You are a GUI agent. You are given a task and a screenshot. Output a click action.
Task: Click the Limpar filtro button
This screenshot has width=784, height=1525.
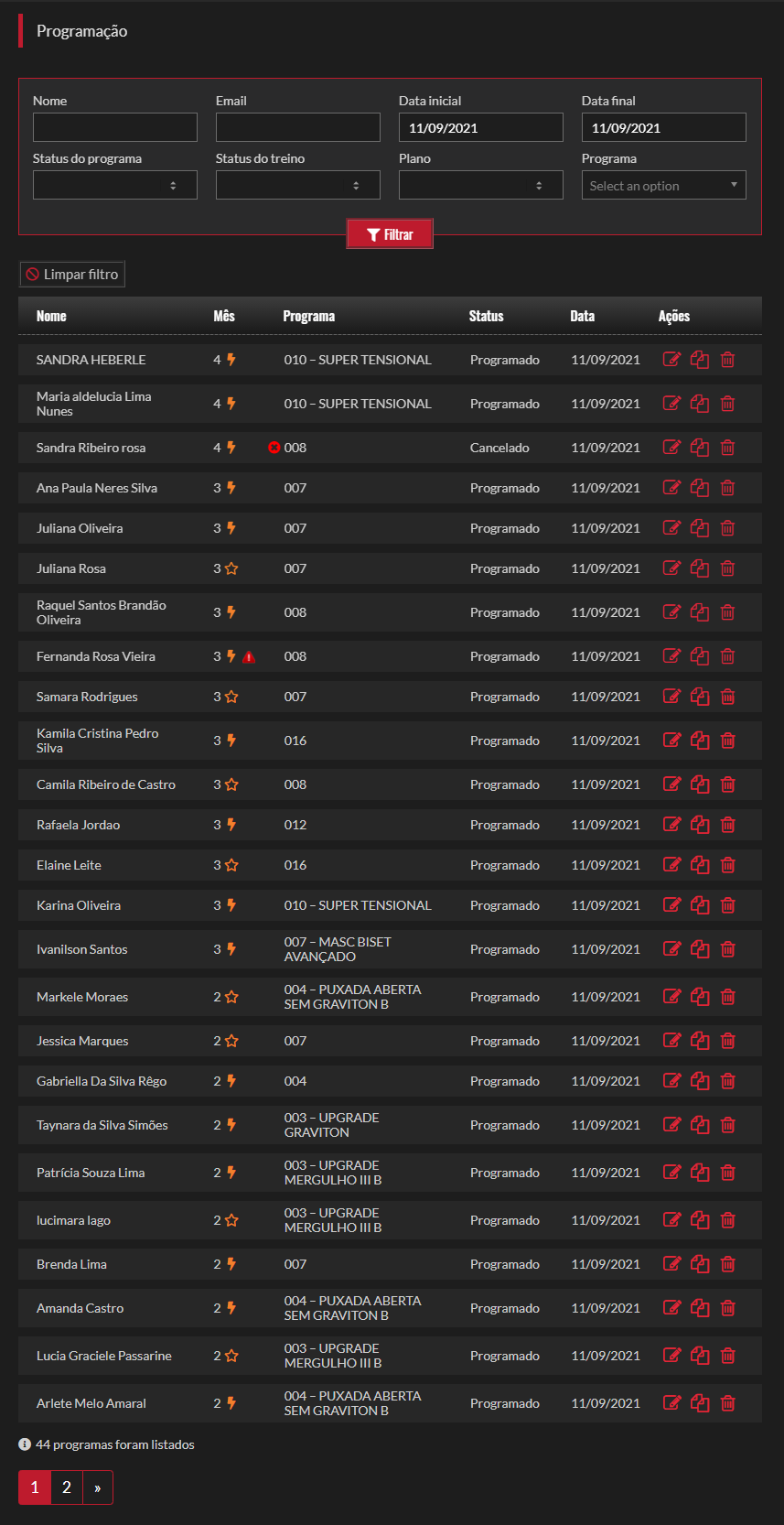(72, 275)
